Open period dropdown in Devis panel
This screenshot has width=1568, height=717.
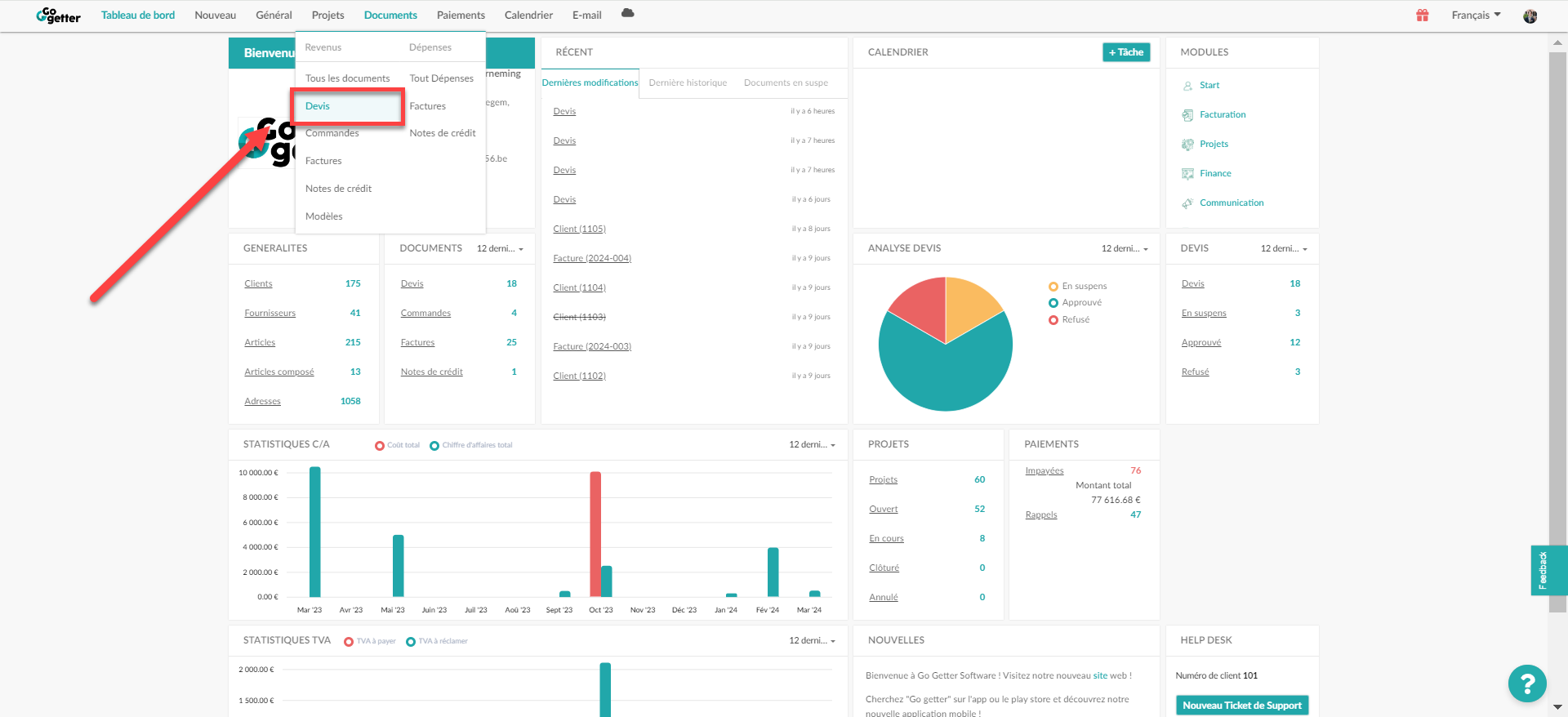coord(1284,248)
